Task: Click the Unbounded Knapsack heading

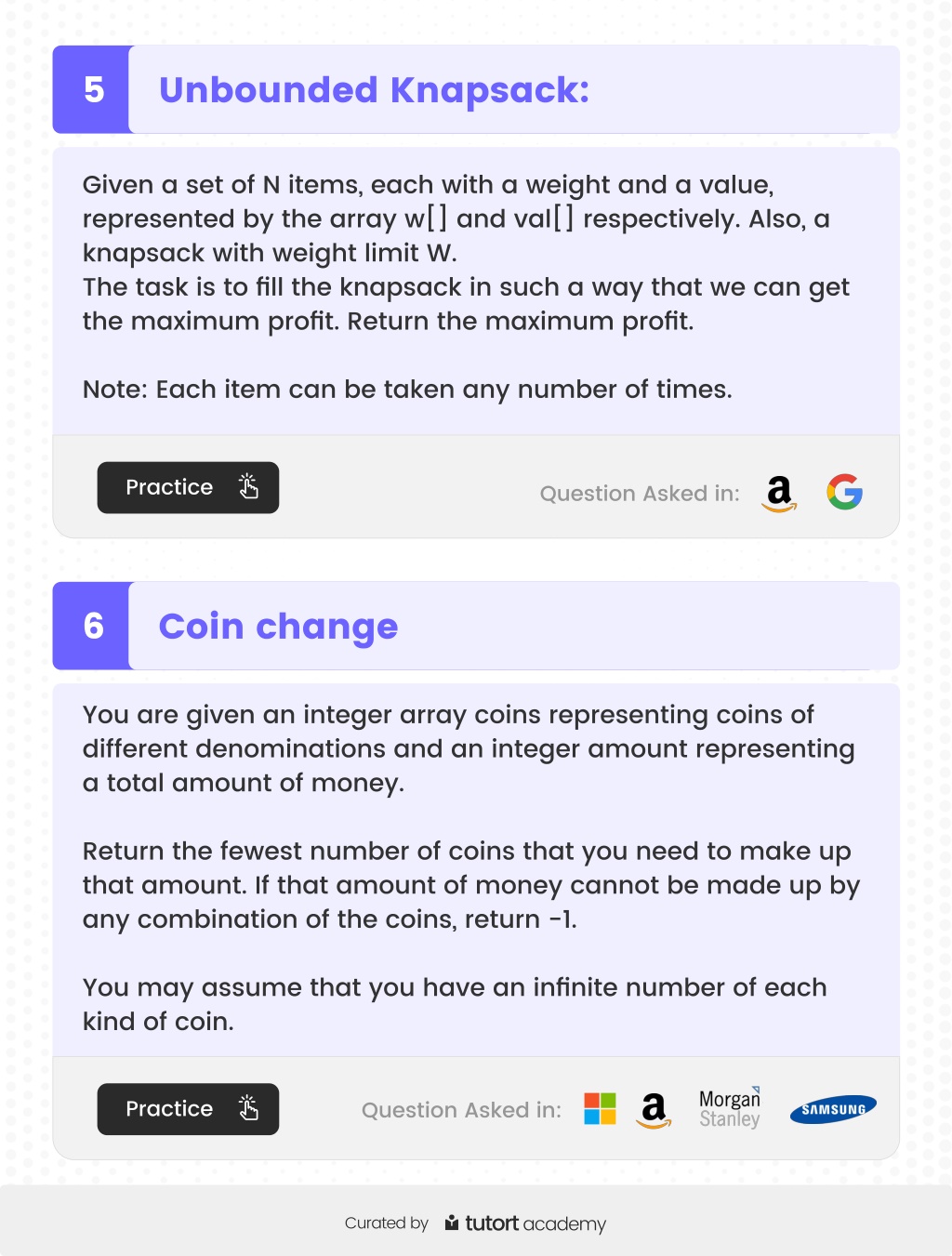Action: pyautogui.click(x=374, y=90)
